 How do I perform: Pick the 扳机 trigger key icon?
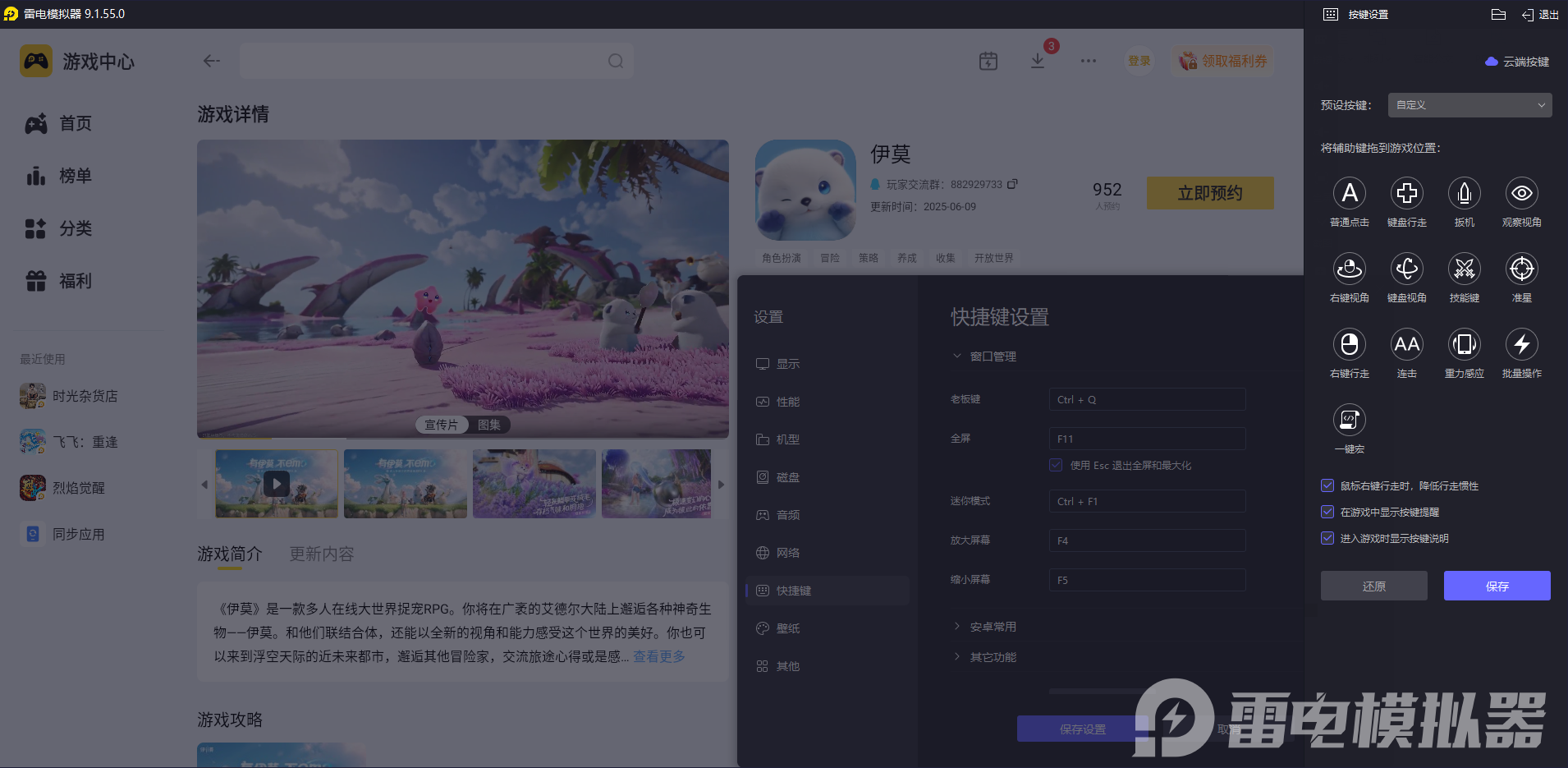(1465, 194)
